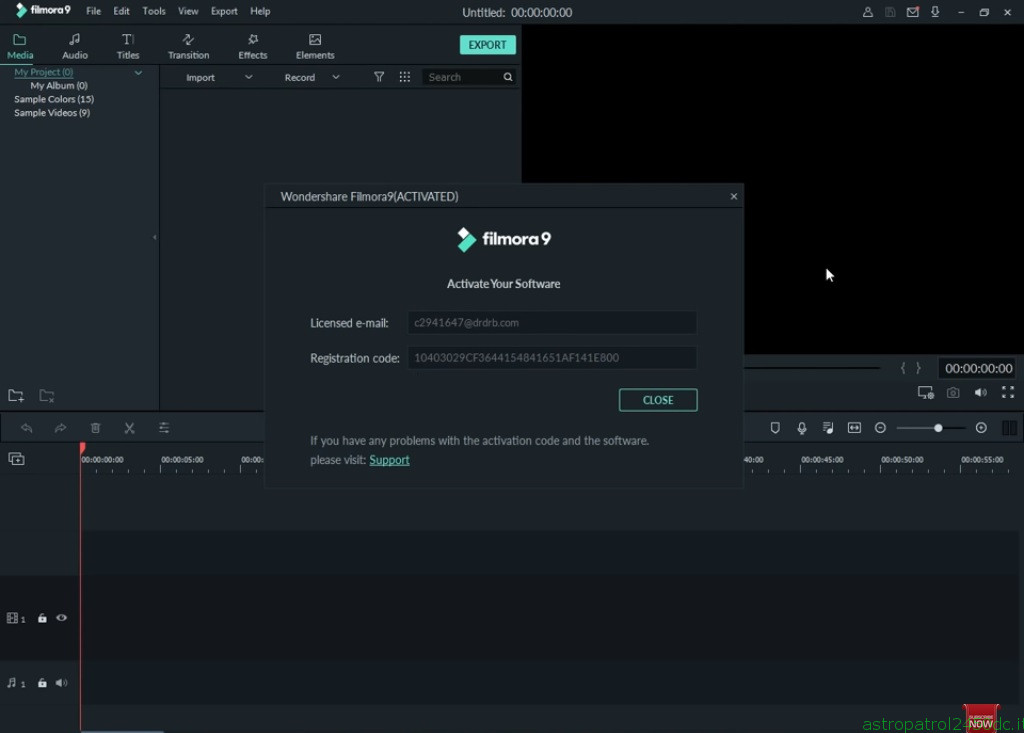Open the audio mixer icon

tap(828, 428)
